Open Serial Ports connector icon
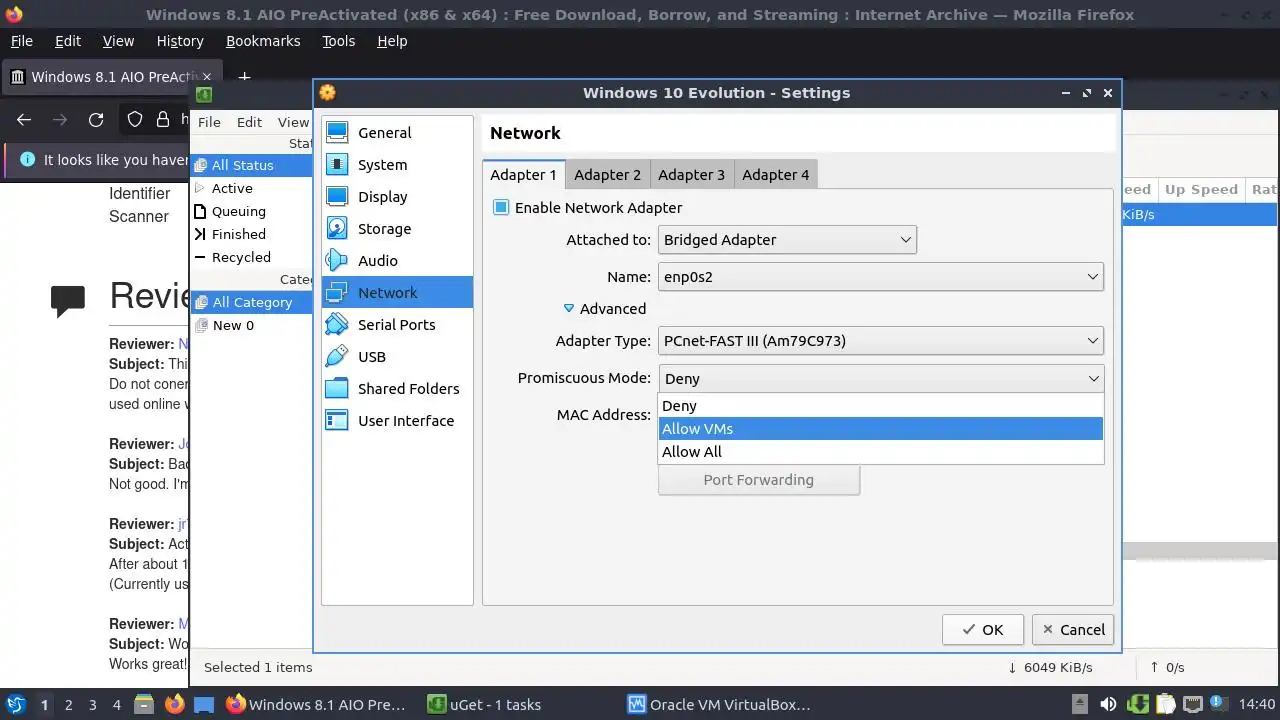 (x=337, y=325)
